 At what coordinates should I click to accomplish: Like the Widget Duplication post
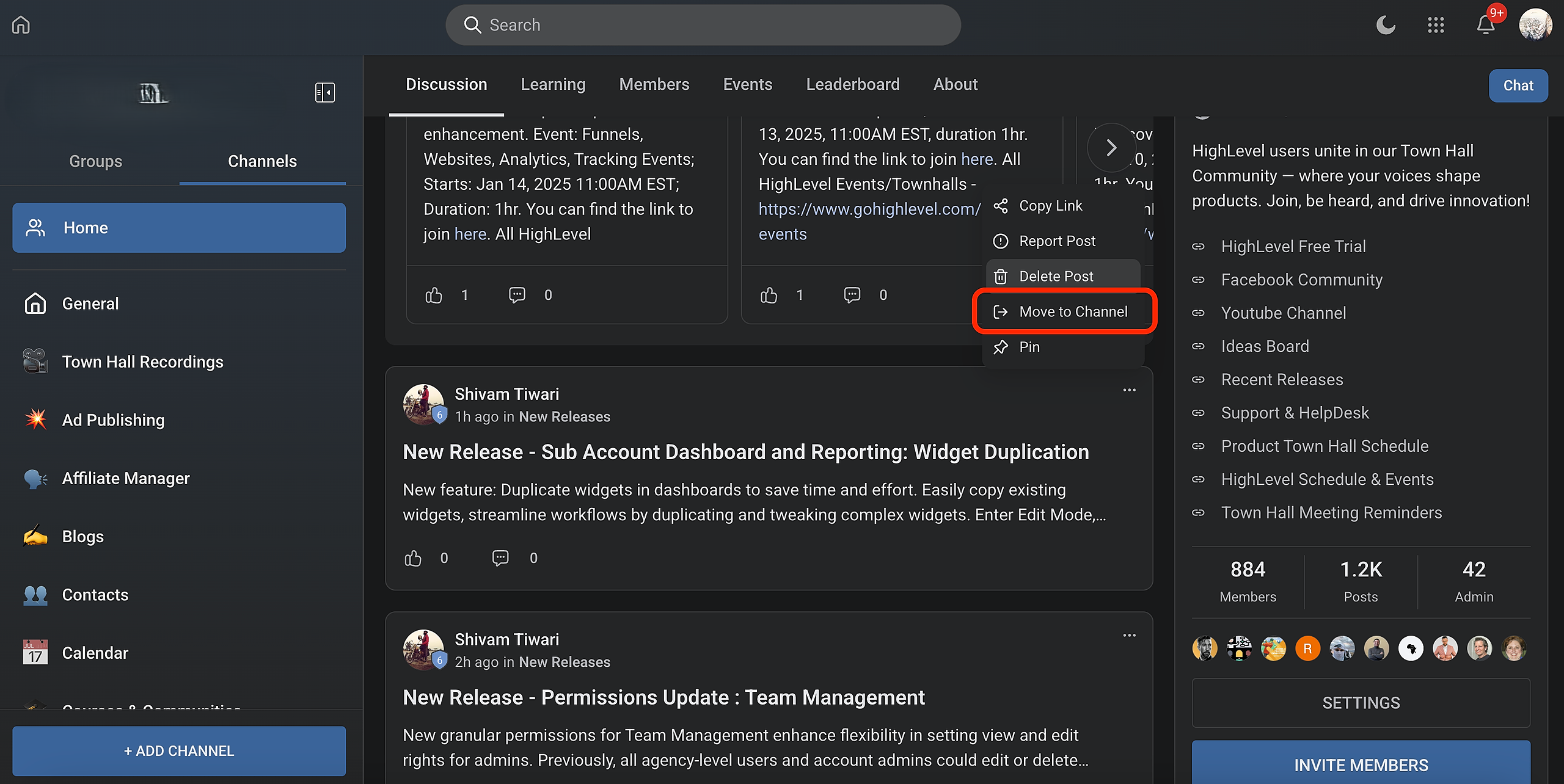pos(413,558)
